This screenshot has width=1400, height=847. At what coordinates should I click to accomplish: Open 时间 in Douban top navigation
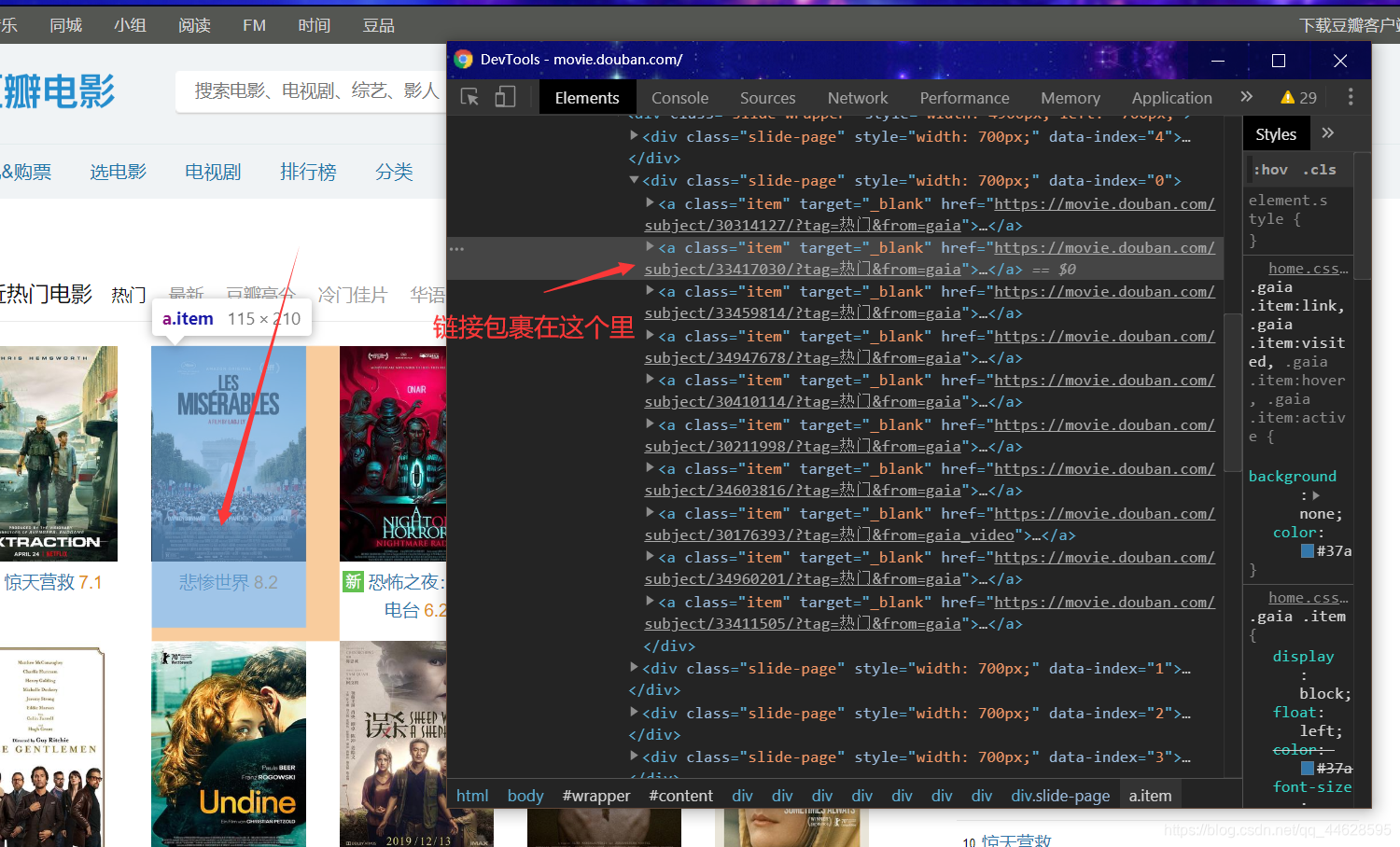(315, 25)
